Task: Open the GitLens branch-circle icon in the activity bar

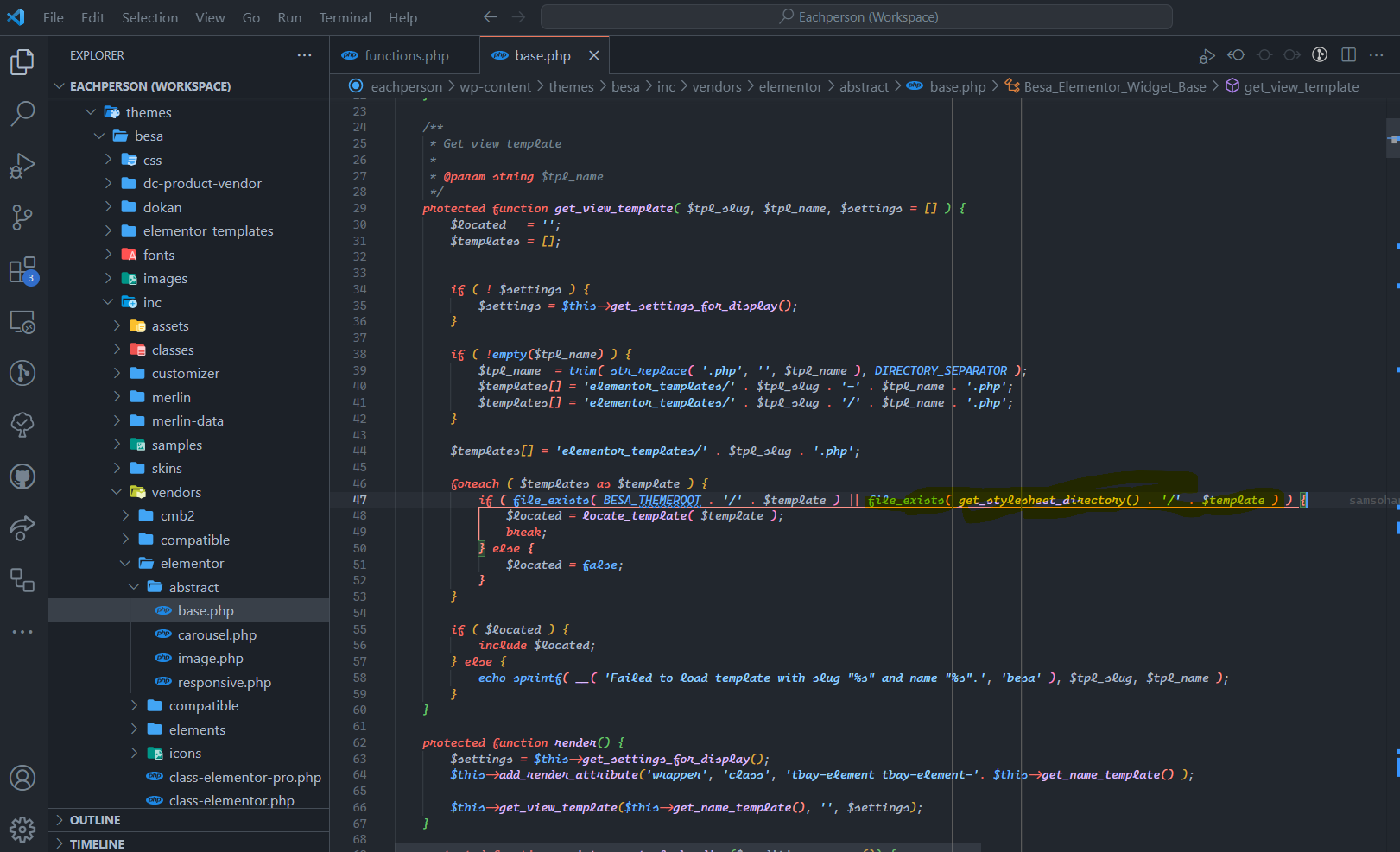Action: [22, 373]
